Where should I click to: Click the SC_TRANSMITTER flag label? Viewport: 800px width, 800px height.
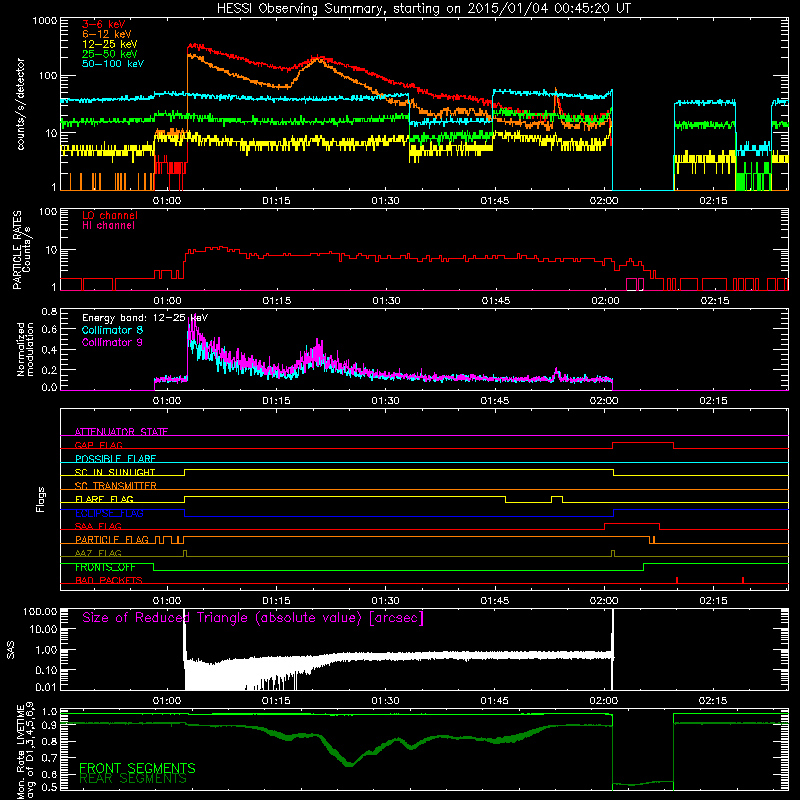point(116,485)
